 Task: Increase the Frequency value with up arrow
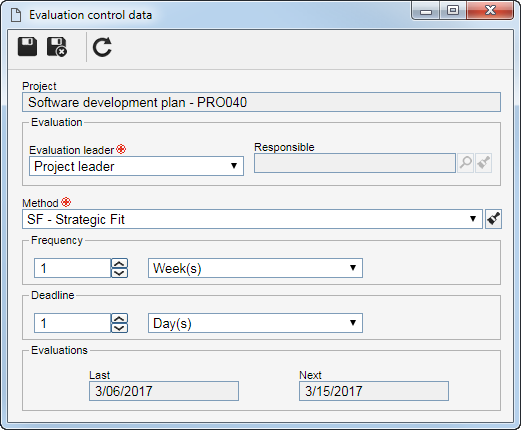click(x=119, y=264)
